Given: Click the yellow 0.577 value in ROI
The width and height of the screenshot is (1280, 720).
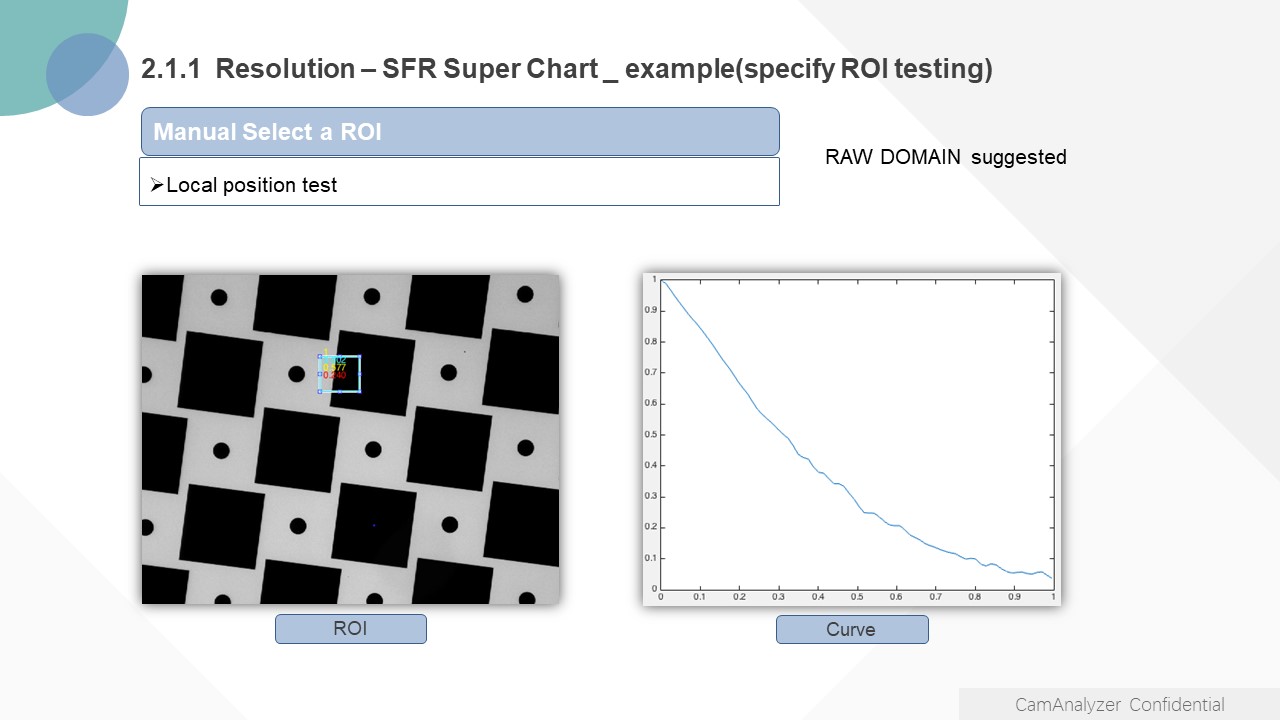Looking at the screenshot, I should (334, 367).
